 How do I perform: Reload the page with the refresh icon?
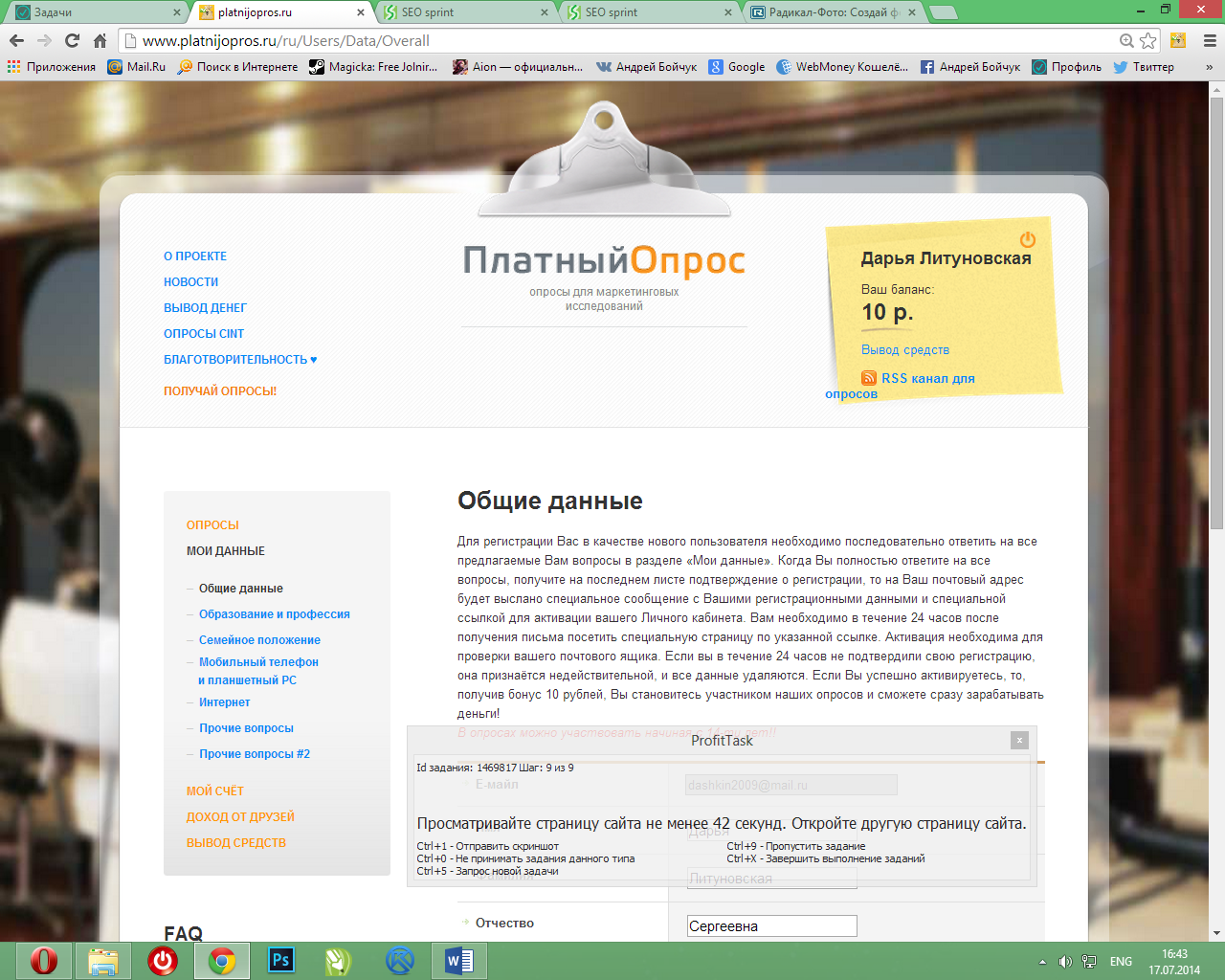point(72,40)
